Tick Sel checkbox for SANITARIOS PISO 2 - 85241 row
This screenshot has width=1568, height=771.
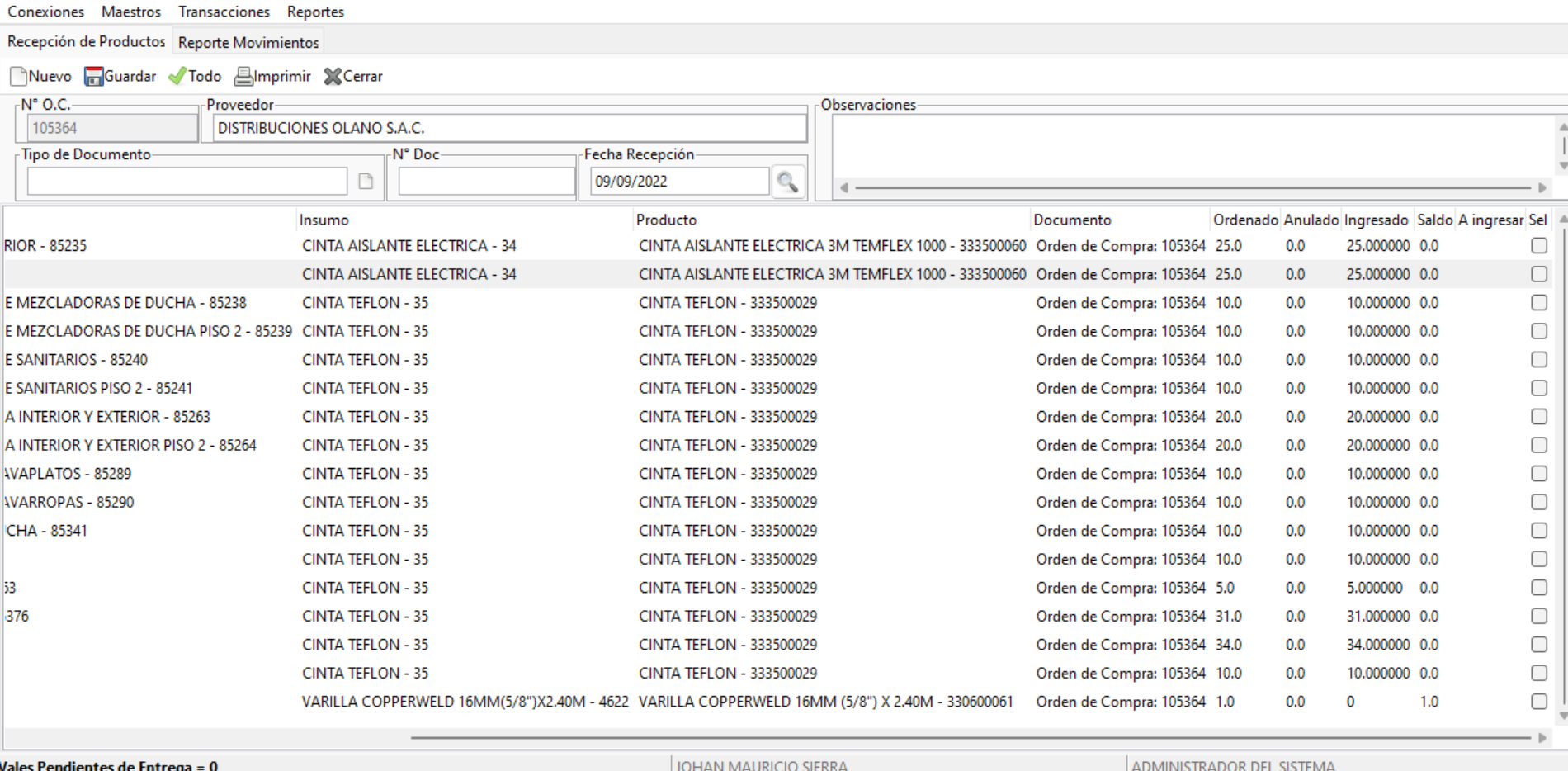tap(1539, 388)
